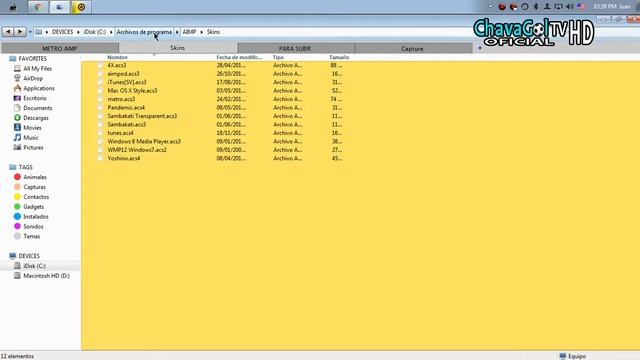Select file Windows 8 Media Player.acs3
Viewport: 640px width, 360px height.
[144, 142]
